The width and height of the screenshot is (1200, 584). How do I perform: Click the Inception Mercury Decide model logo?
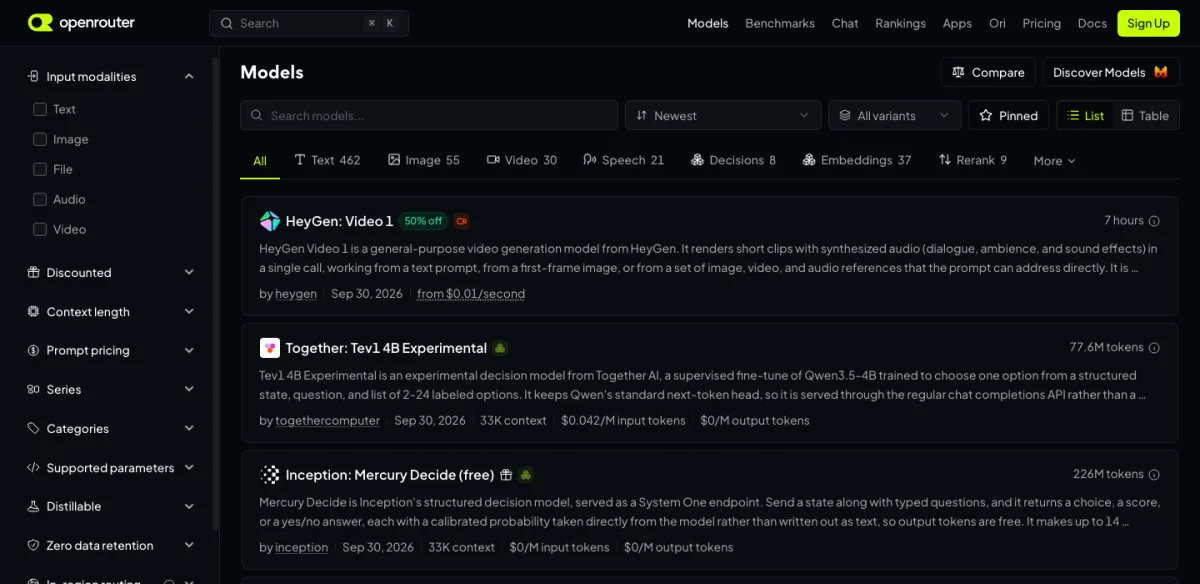(x=270, y=475)
